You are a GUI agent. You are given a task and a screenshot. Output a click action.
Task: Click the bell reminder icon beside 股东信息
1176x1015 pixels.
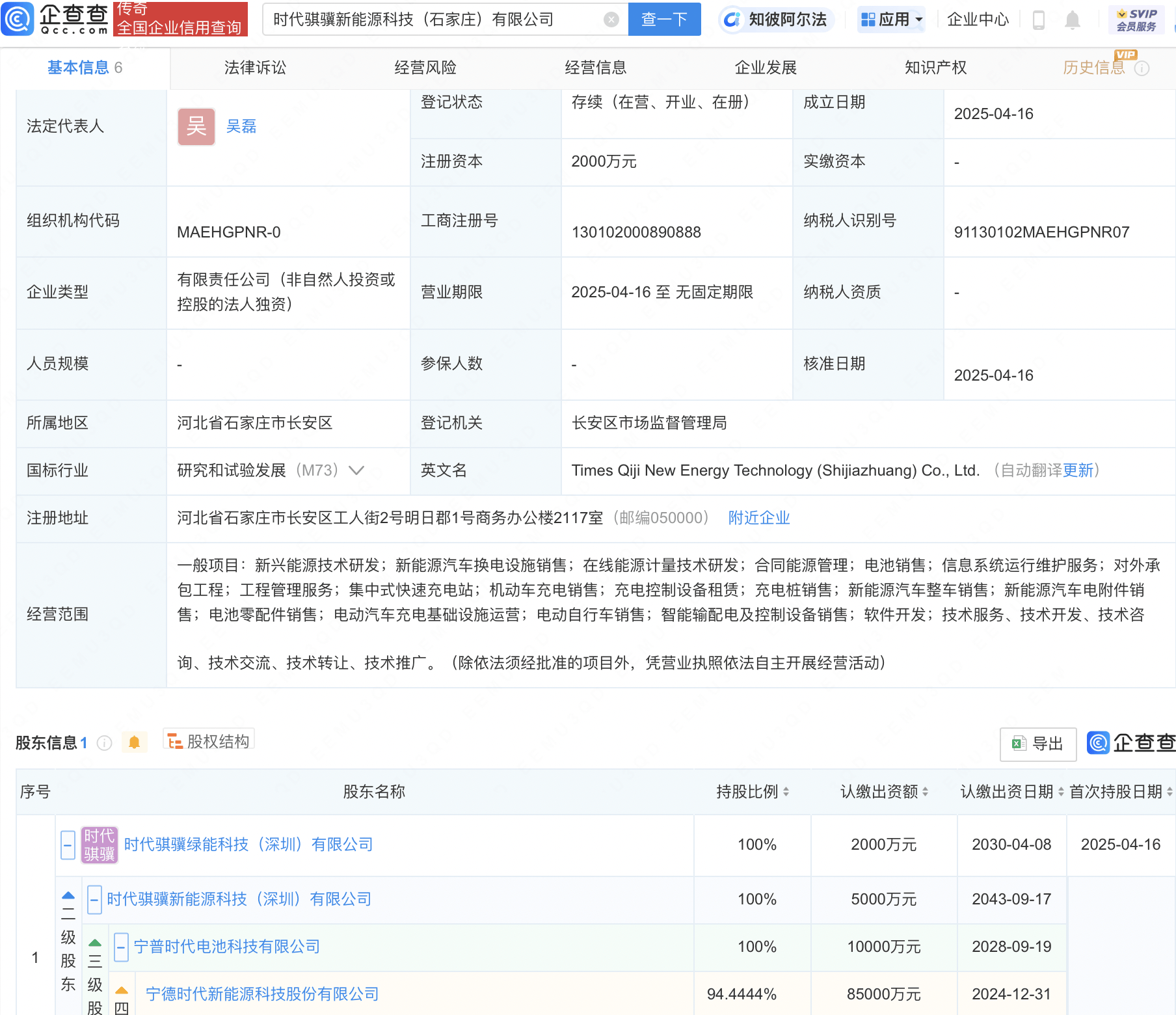(x=135, y=742)
